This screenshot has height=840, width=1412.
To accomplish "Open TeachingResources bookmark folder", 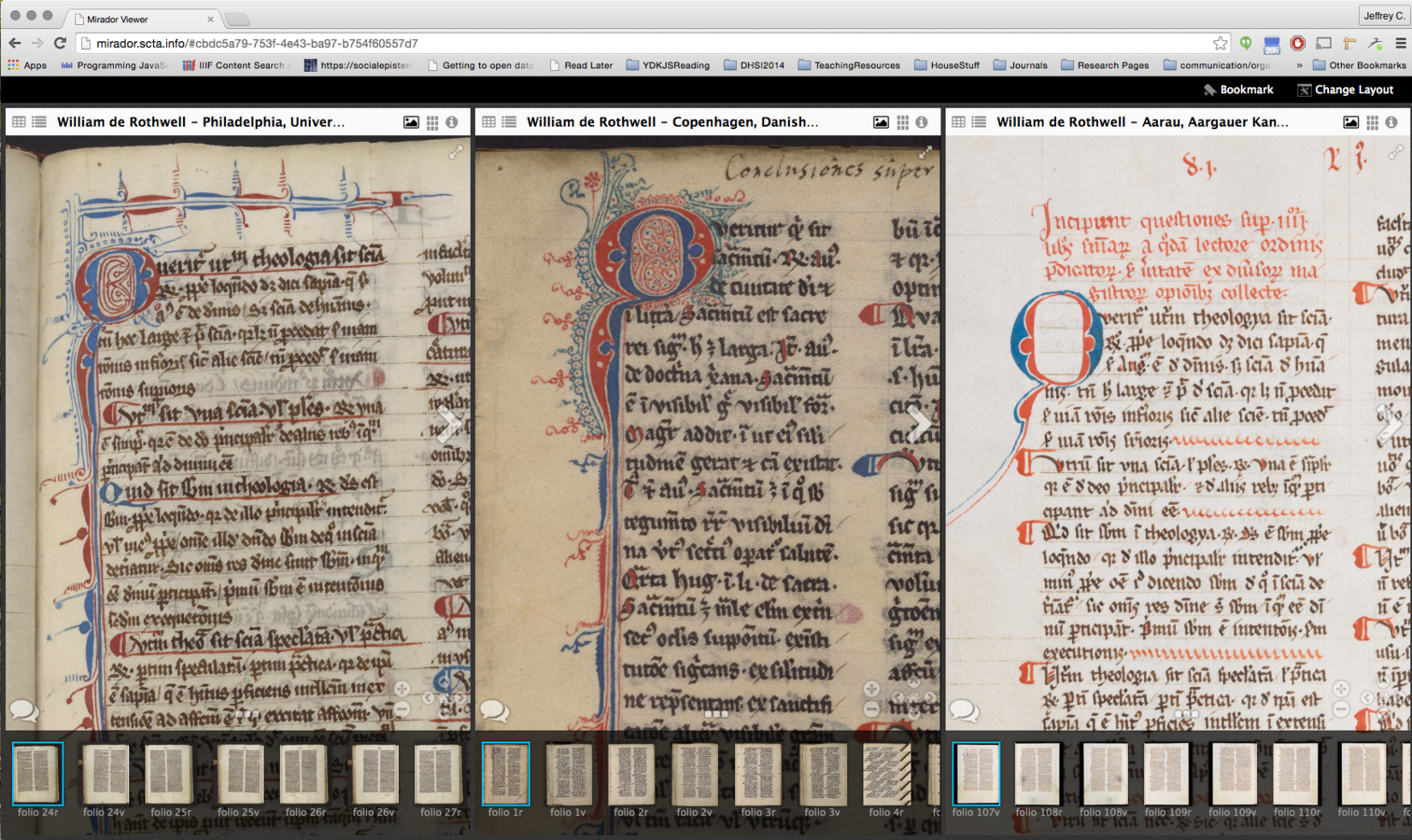I will pos(849,65).
